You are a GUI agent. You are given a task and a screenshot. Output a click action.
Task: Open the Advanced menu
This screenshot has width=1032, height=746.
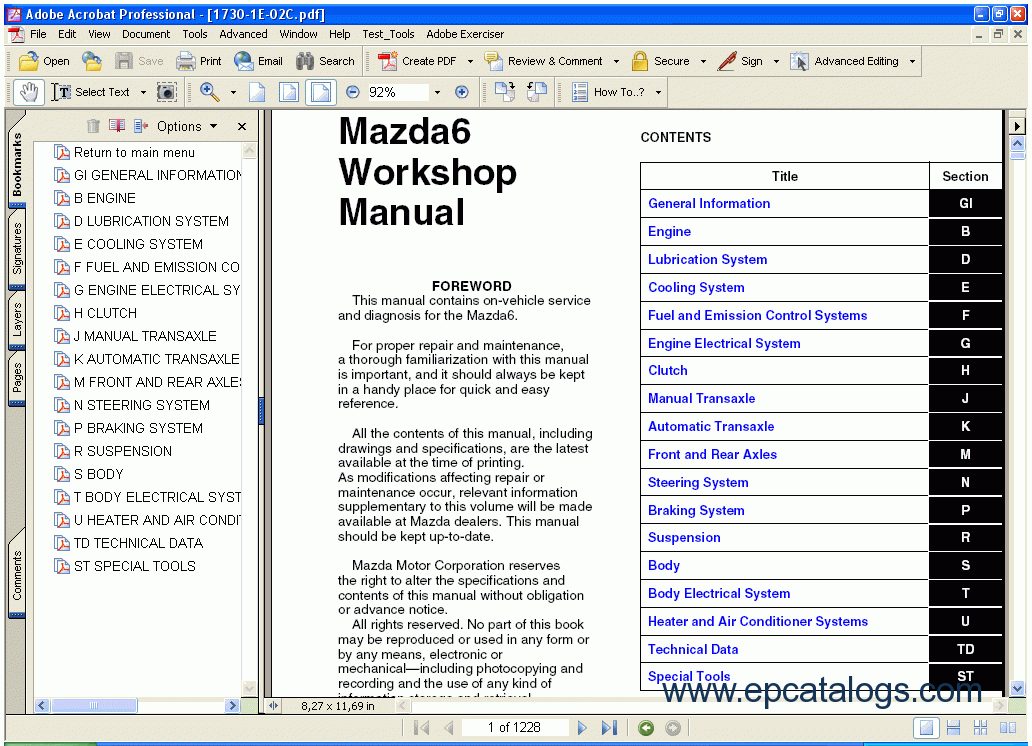tap(244, 34)
